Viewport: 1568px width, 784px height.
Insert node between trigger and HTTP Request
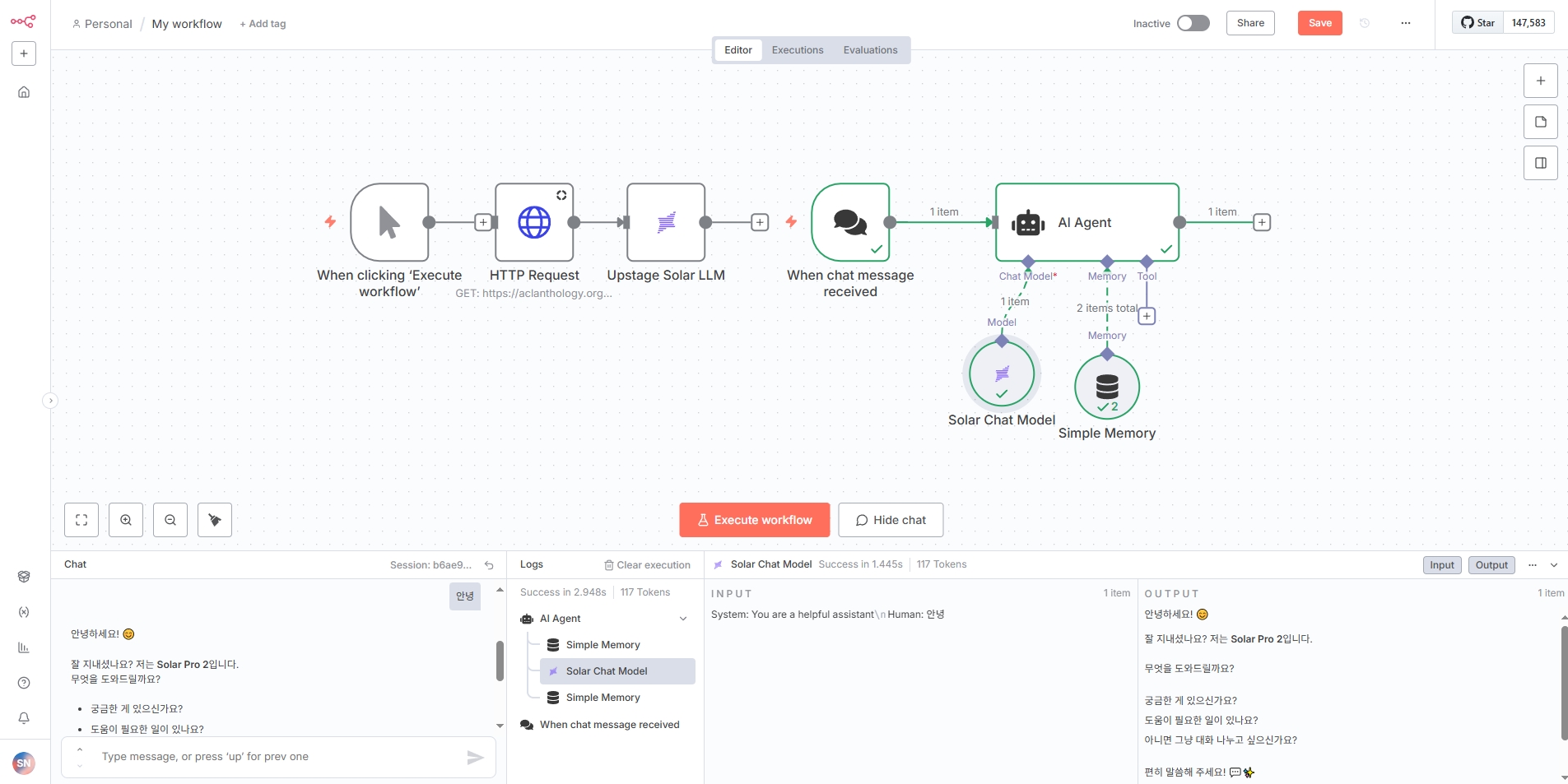coord(484,222)
